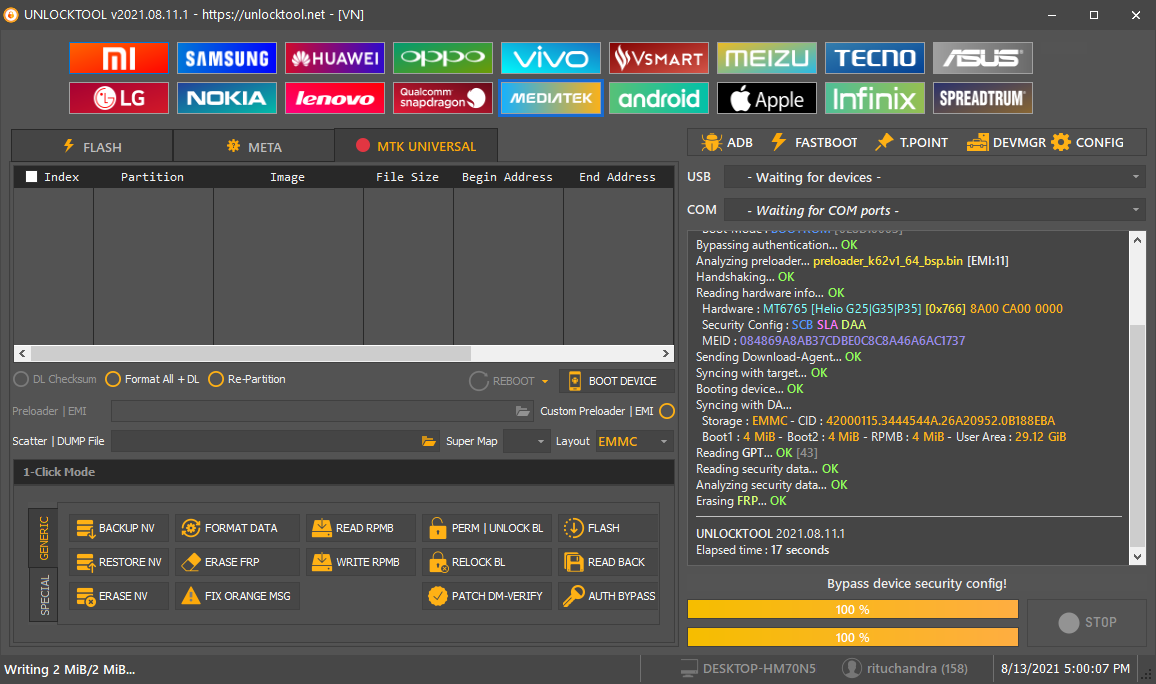The height and width of the screenshot is (684, 1156).
Task: Browse for Preloader EMI file folder
Action: [x=523, y=411]
